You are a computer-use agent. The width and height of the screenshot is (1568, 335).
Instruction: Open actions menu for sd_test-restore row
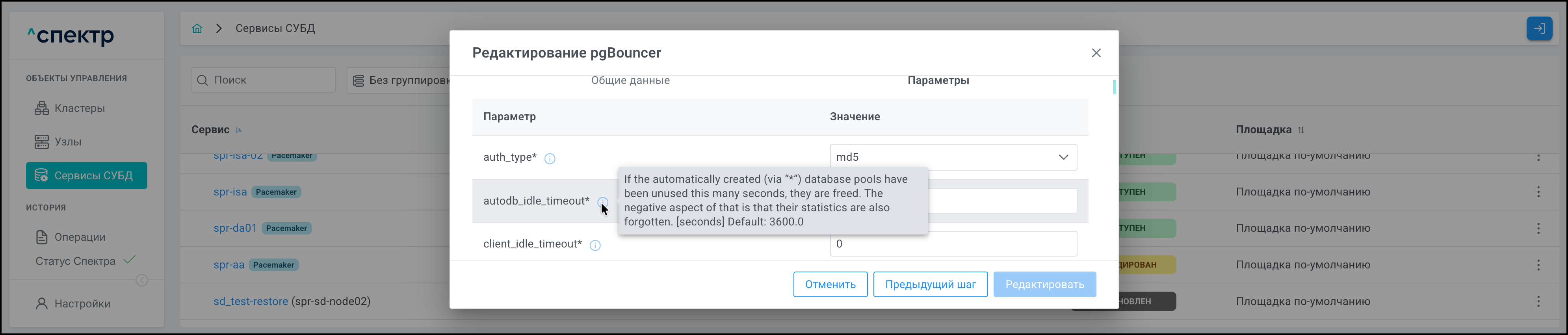click(1538, 301)
